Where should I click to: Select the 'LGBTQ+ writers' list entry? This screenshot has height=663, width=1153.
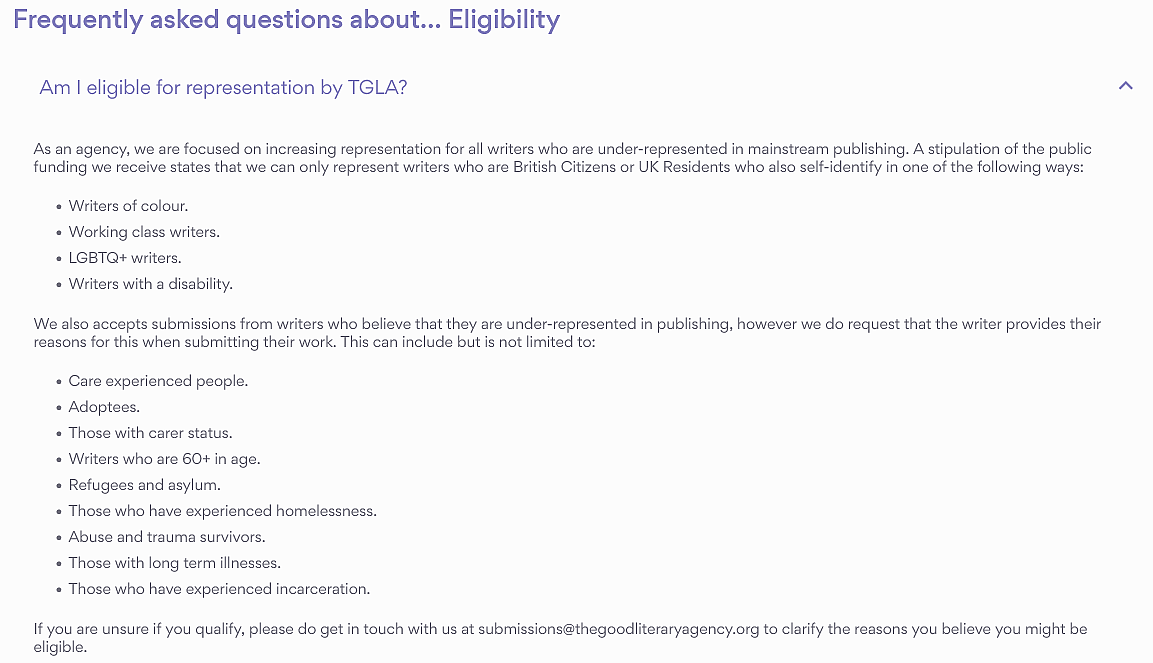(x=125, y=258)
